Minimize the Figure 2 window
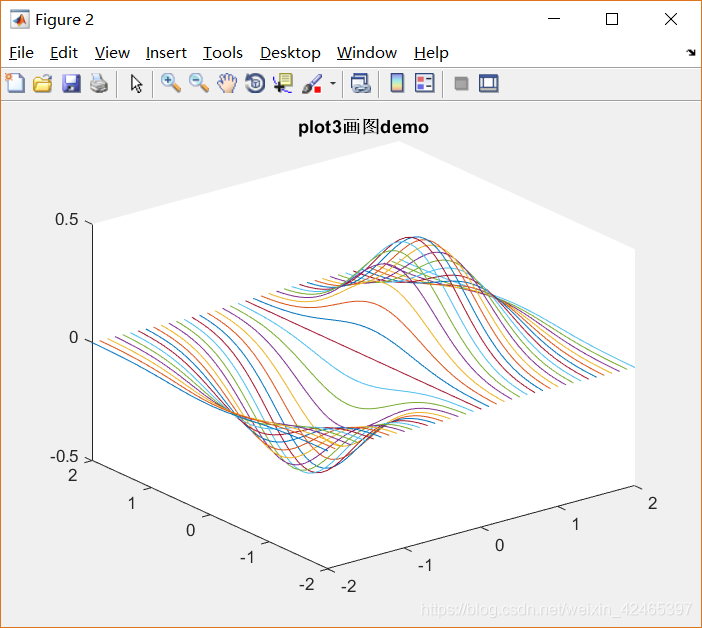This screenshot has width=702, height=628. point(554,19)
